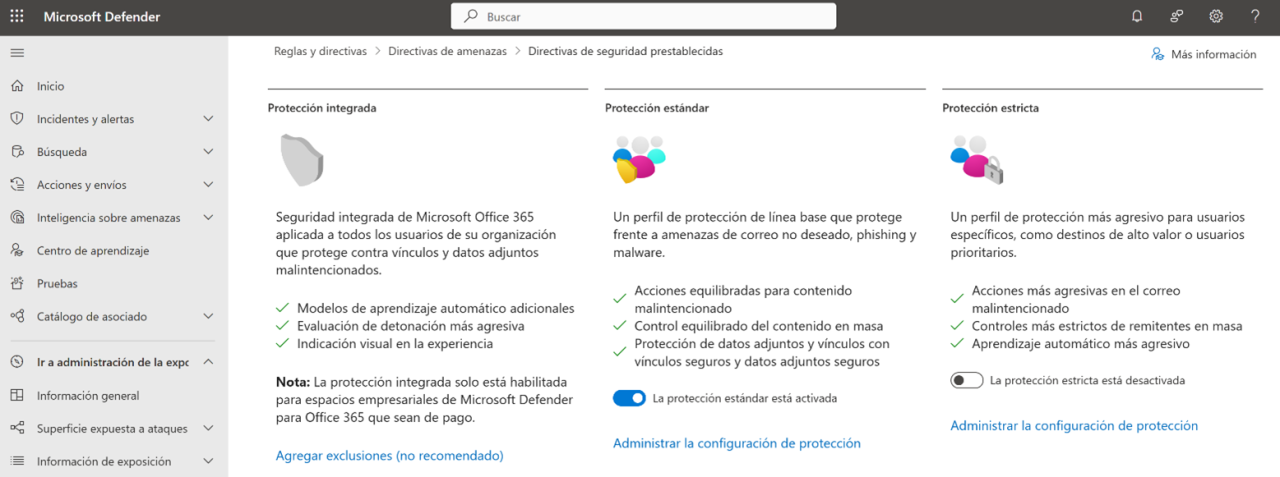Click the Centro de aprendizaje icon
1280x477 pixels.
pos(17,250)
